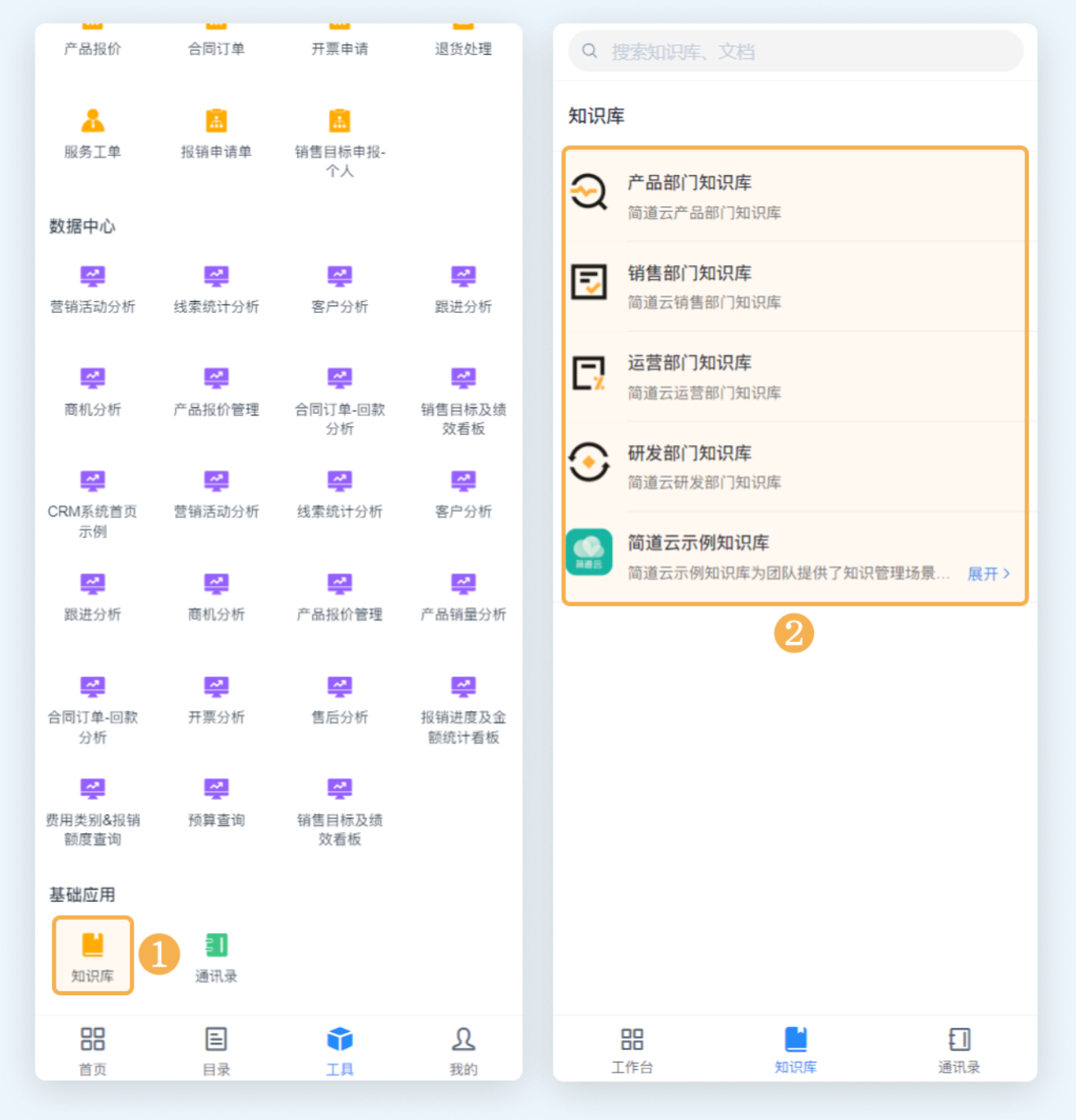Image resolution: width=1076 pixels, height=1120 pixels.
Task: Click the 简道云研发部门知识库 subtitle
Action: 705,482
